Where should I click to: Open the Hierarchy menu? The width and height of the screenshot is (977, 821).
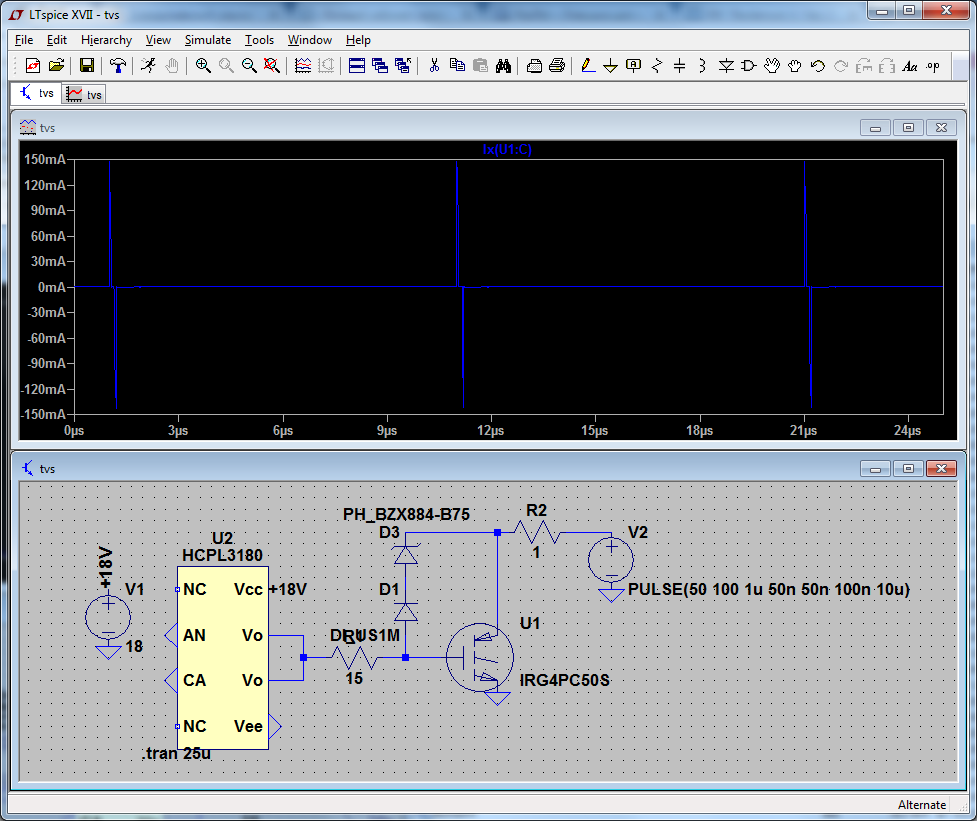(106, 40)
